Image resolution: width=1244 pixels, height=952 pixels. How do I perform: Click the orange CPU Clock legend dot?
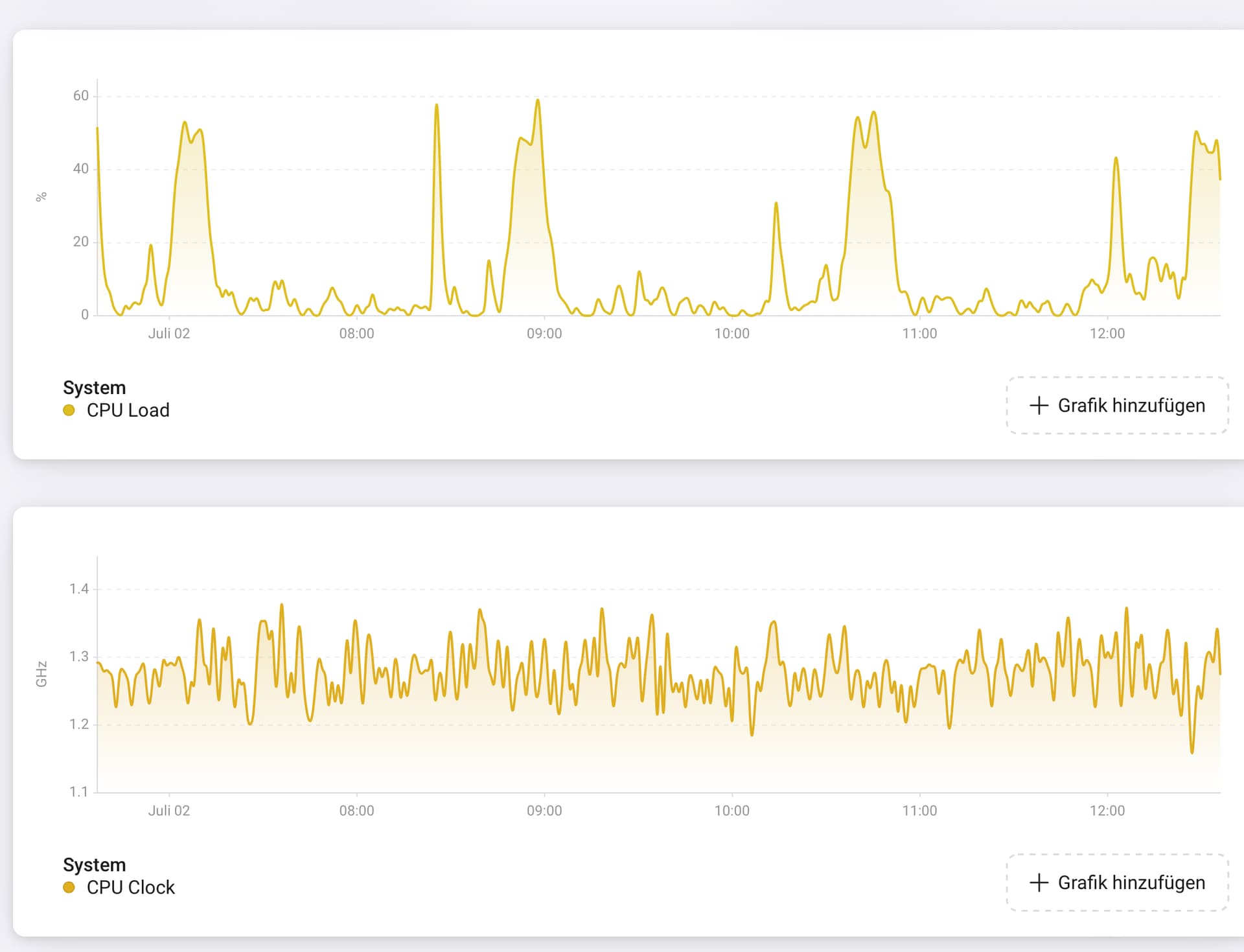(x=69, y=887)
